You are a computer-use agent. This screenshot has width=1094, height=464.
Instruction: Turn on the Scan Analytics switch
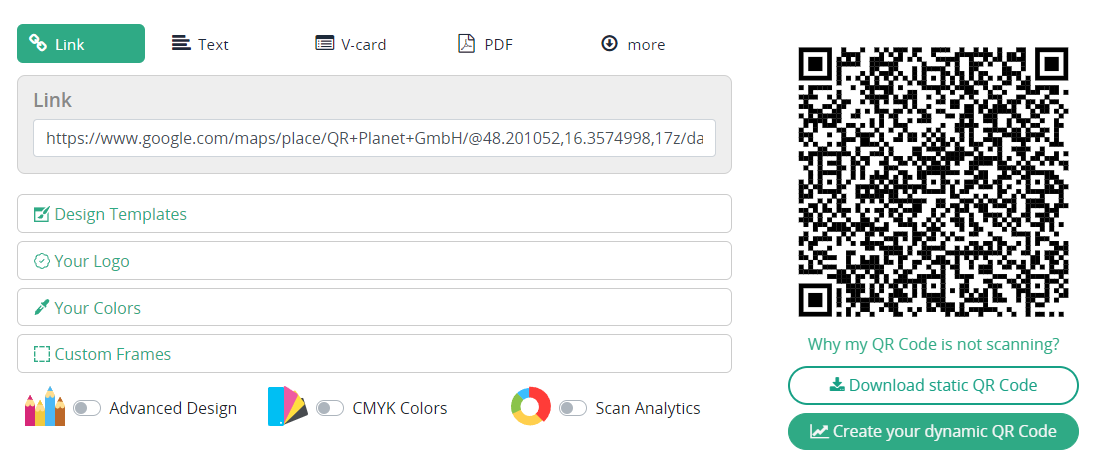573,407
